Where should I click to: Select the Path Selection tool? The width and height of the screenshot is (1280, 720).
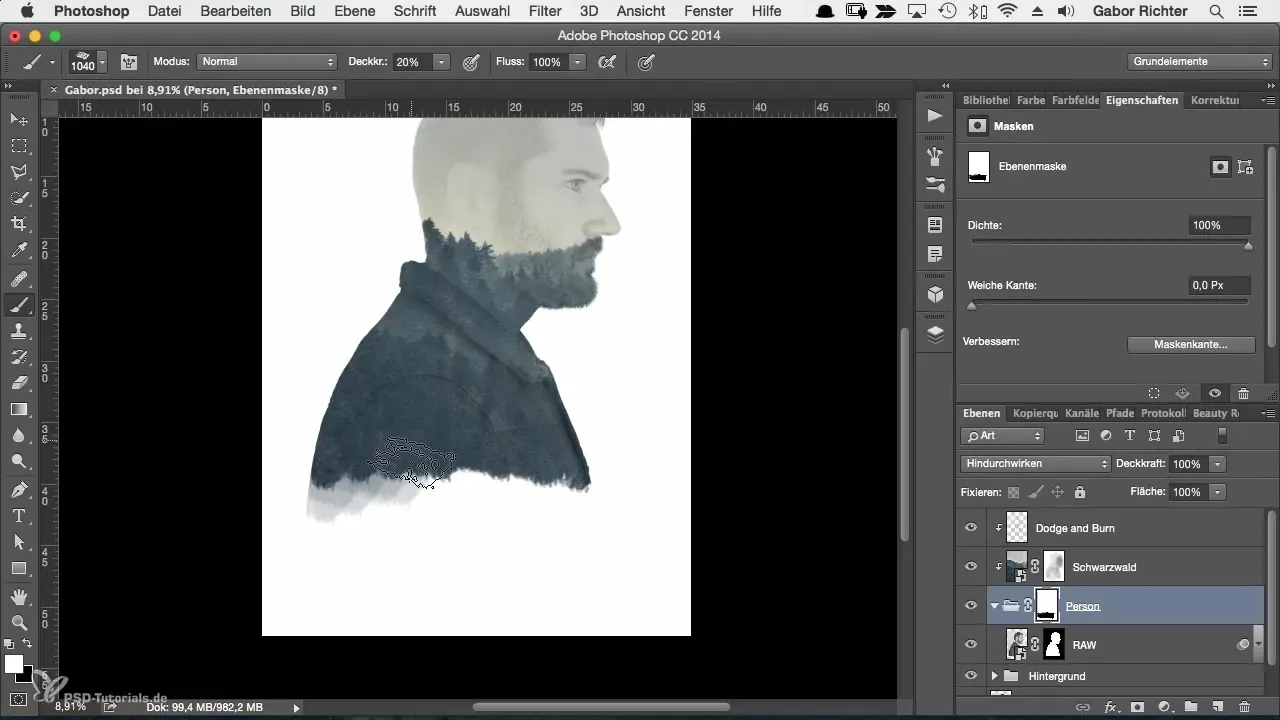click(x=18, y=542)
